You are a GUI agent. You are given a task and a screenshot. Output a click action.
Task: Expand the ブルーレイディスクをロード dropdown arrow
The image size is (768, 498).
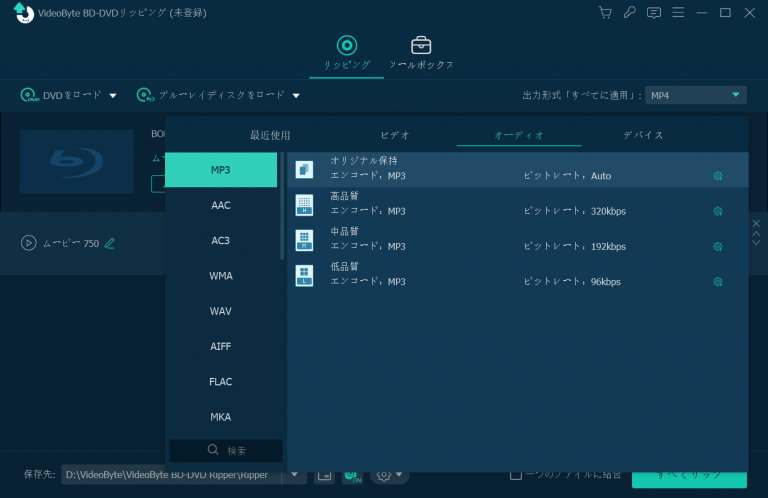[x=296, y=96]
